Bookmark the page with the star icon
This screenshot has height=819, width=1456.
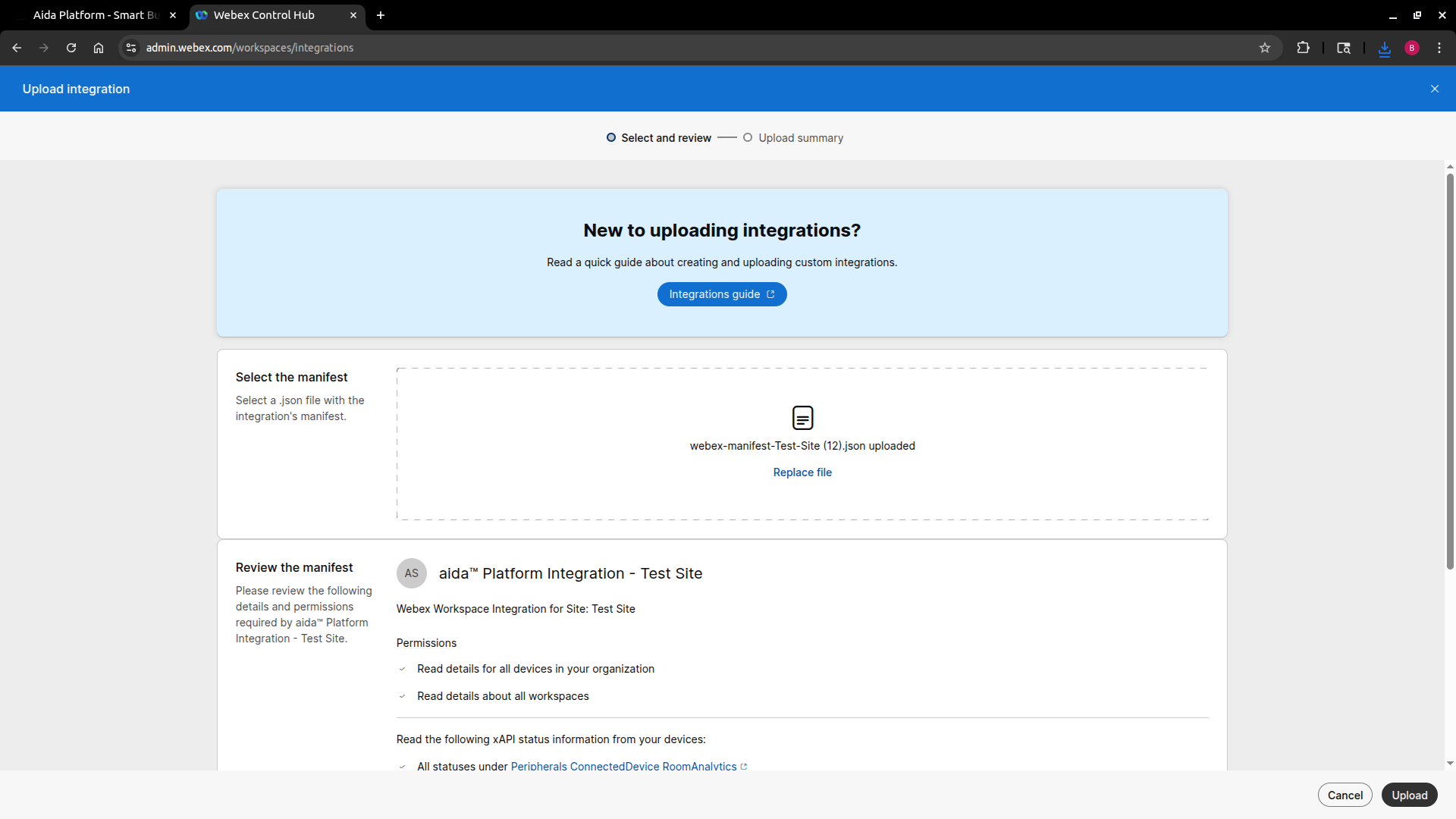coord(1265,47)
